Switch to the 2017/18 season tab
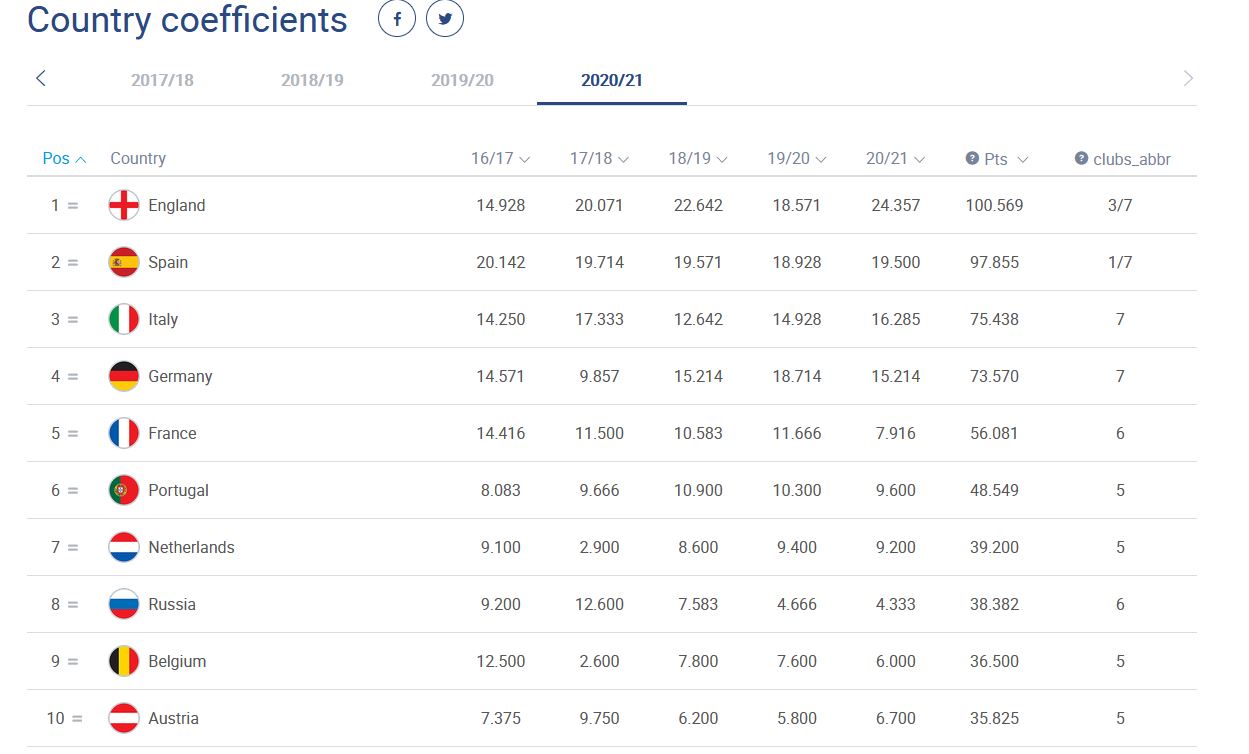This screenshot has width=1249, height=754. pos(162,80)
